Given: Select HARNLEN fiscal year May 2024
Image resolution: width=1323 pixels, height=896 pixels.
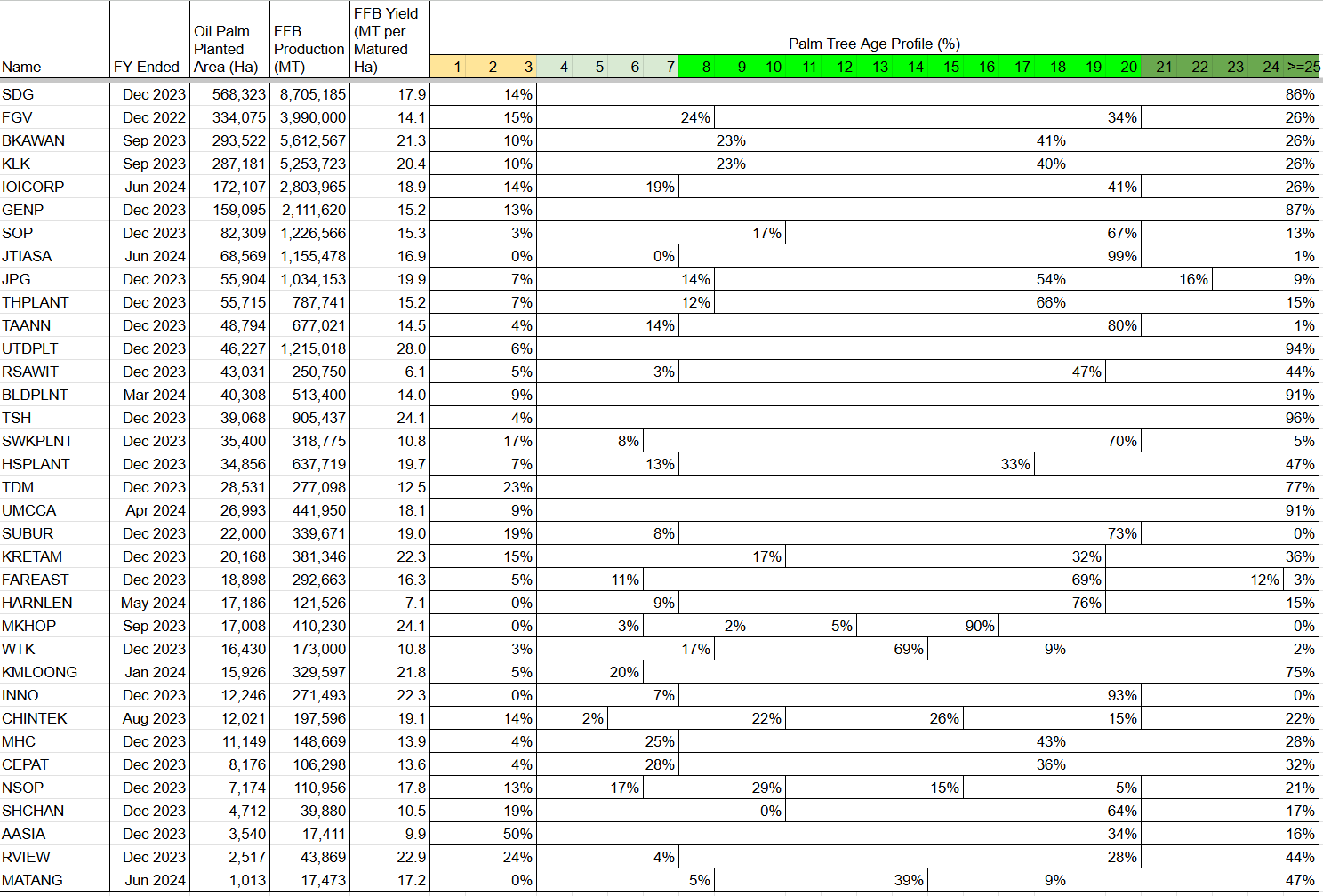Looking at the screenshot, I should 150,603.
